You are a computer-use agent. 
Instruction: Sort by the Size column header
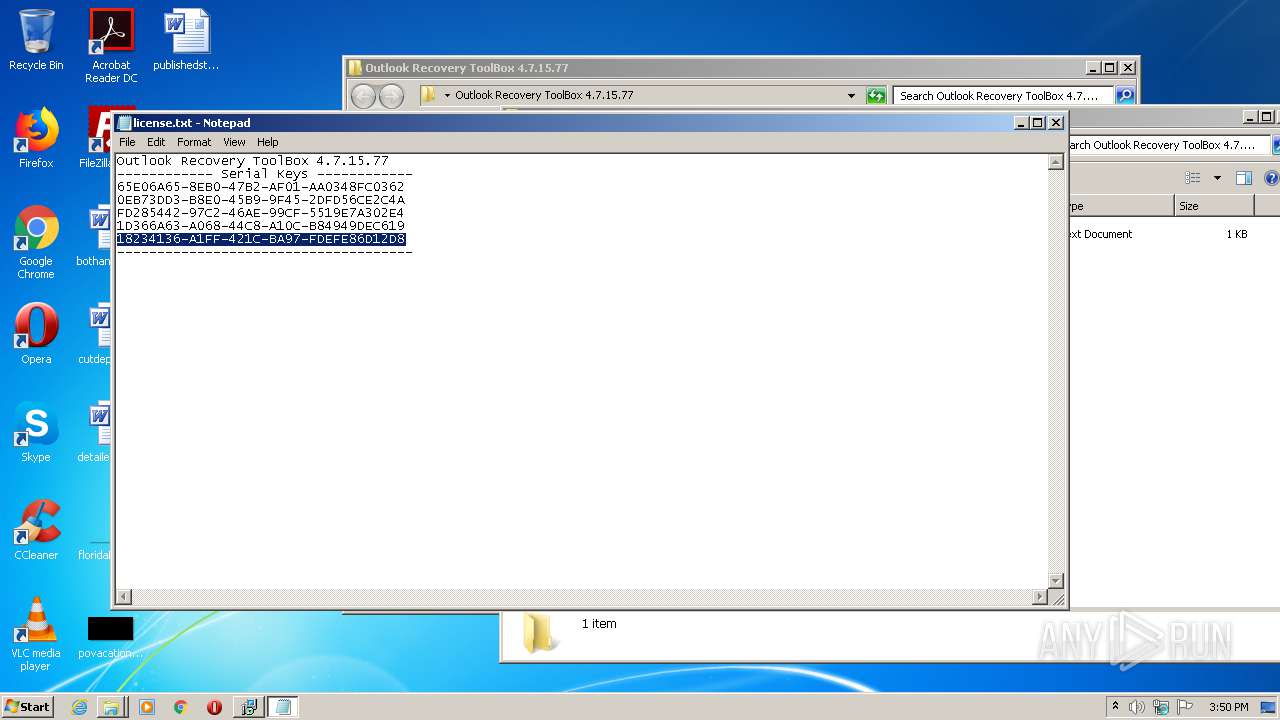[x=1213, y=206]
